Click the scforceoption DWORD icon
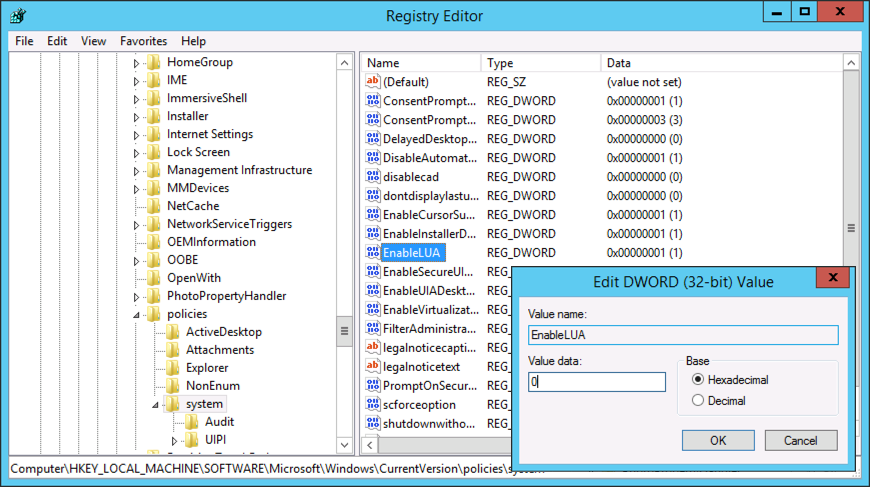Screen dimensions: 870x487 [x=373, y=404]
